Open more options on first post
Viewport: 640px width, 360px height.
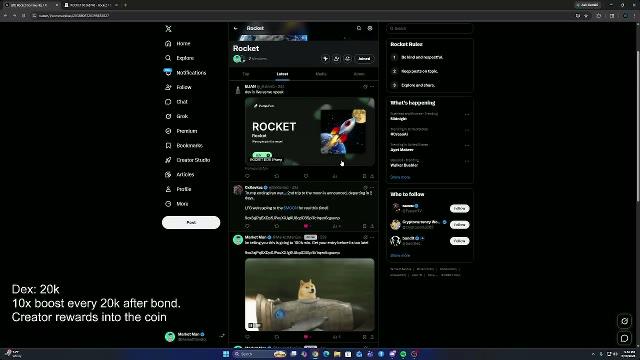(372, 87)
